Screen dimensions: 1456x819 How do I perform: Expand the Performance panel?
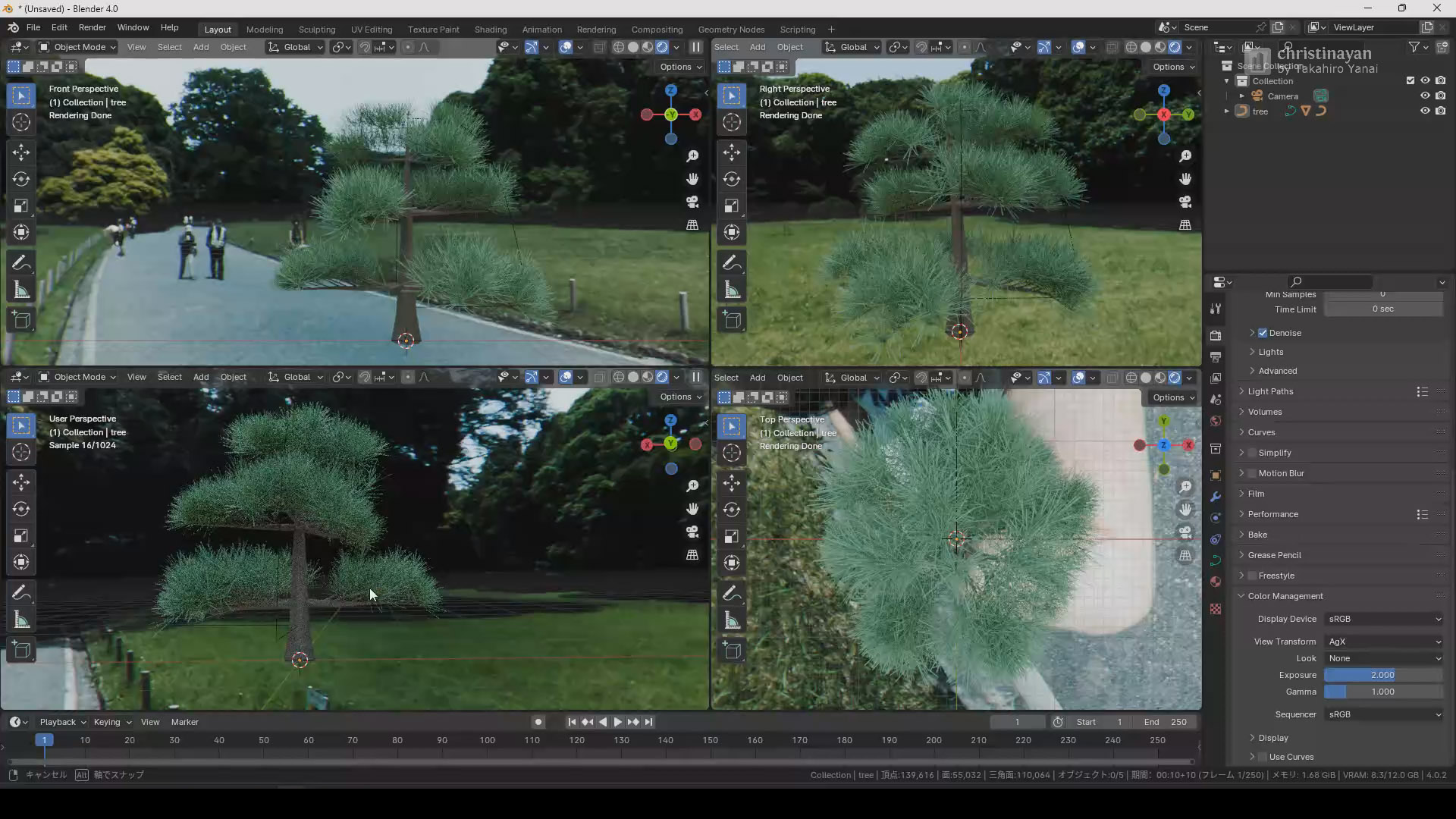1272,514
